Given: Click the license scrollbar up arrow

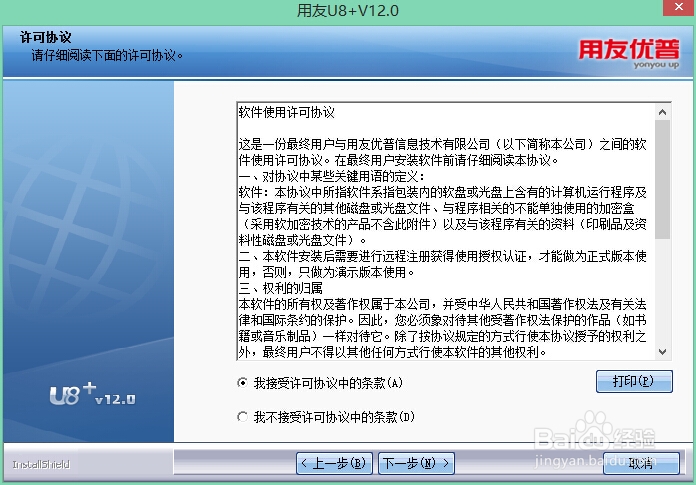Looking at the screenshot, I should (662, 112).
